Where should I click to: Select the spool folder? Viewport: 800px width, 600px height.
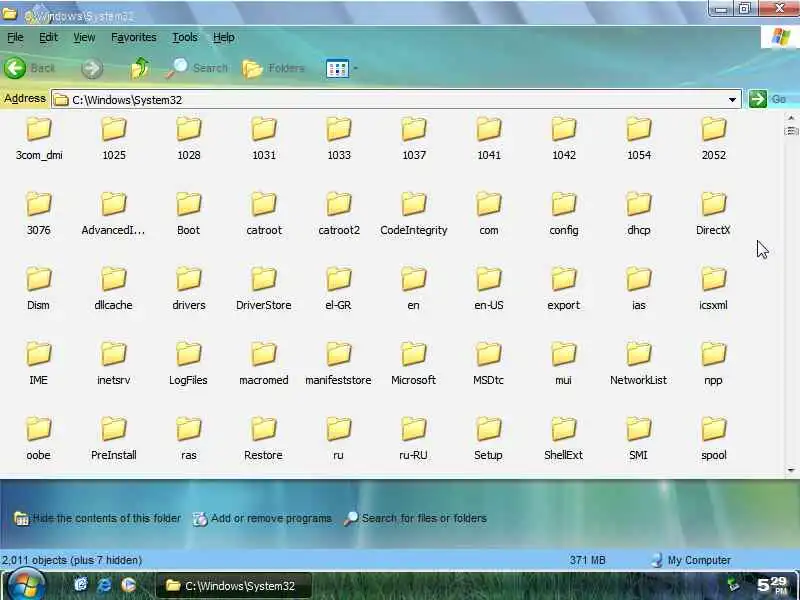713,438
